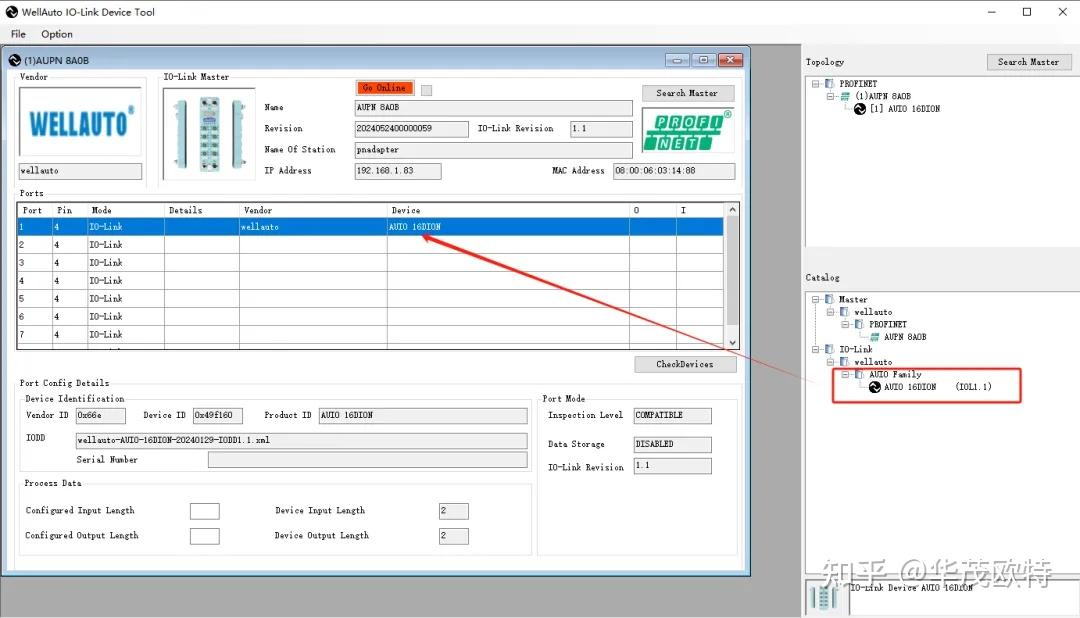Image resolution: width=1080 pixels, height=618 pixels.
Task: Click the Data Storage DISABLED field
Action: 673,444
